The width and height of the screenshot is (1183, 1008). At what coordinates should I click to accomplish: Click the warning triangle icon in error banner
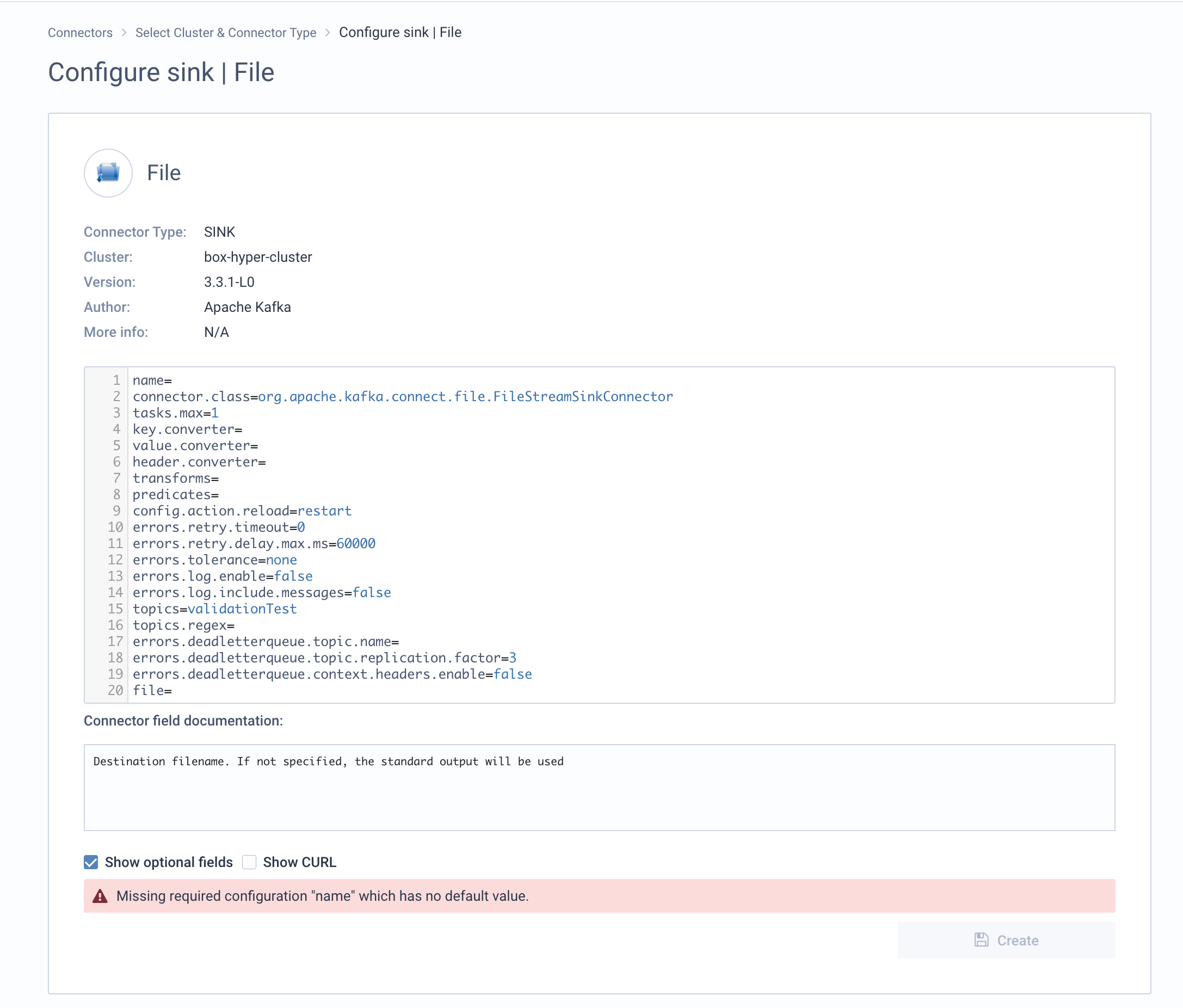pyautogui.click(x=100, y=895)
